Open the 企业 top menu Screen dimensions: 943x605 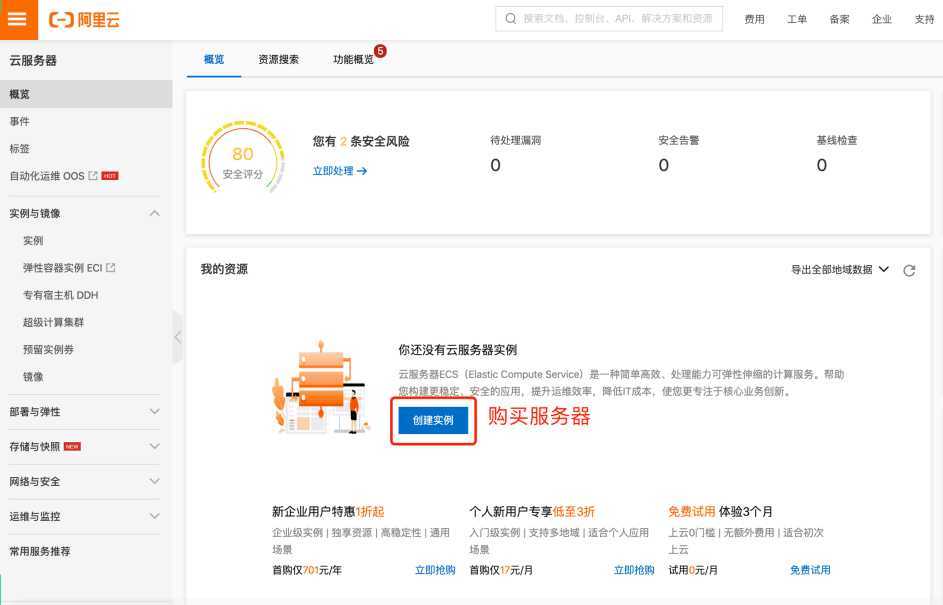pyautogui.click(x=882, y=19)
